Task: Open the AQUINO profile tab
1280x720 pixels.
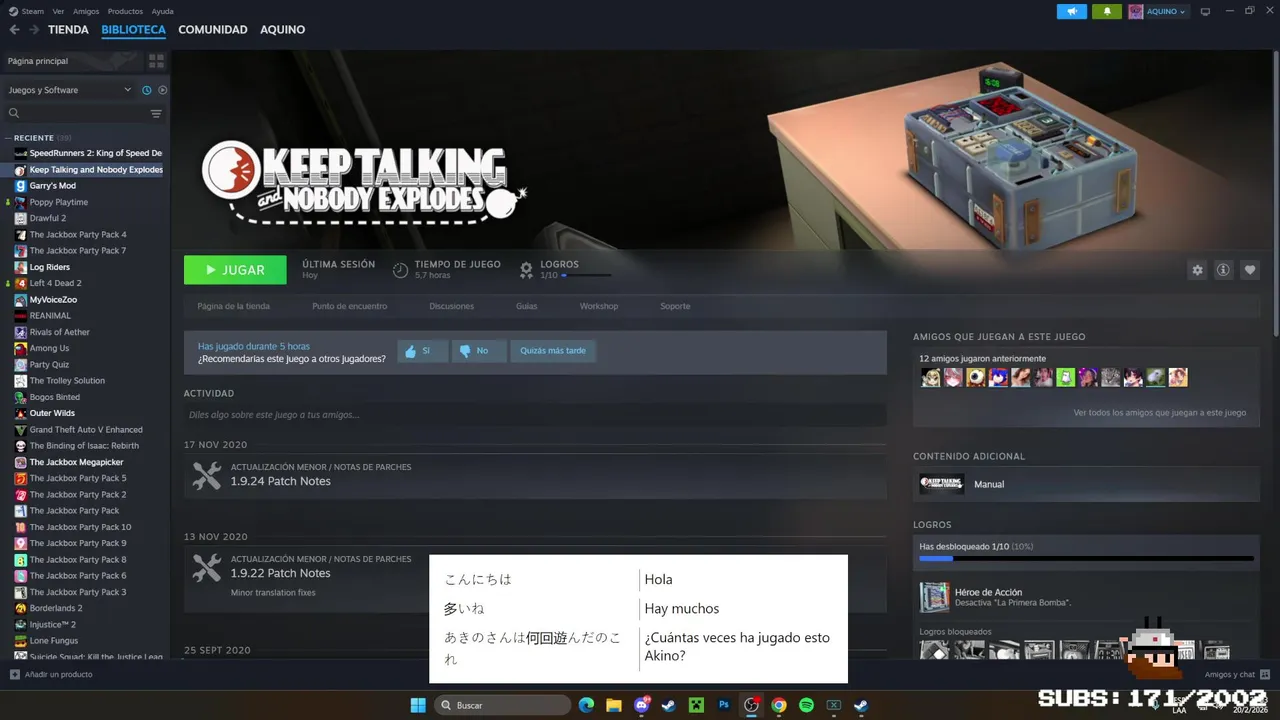Action: tap(283, 30)
